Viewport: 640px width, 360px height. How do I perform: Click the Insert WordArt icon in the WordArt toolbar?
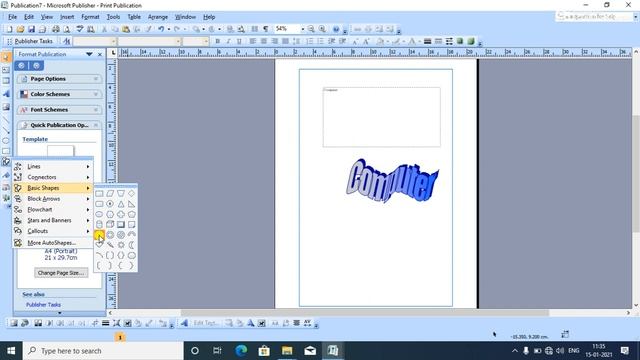(184, 323)
